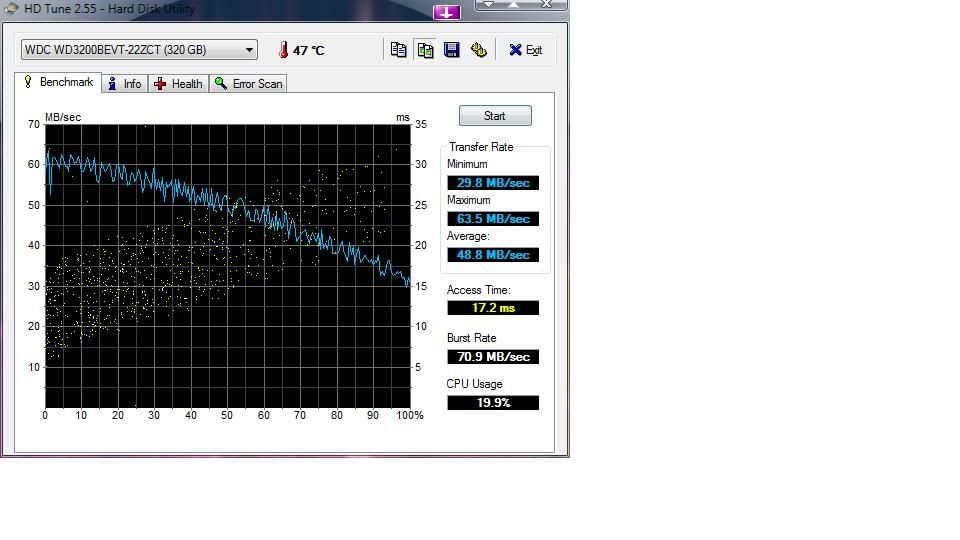Switch to the Benchmark tab

(x=58, y=82)
